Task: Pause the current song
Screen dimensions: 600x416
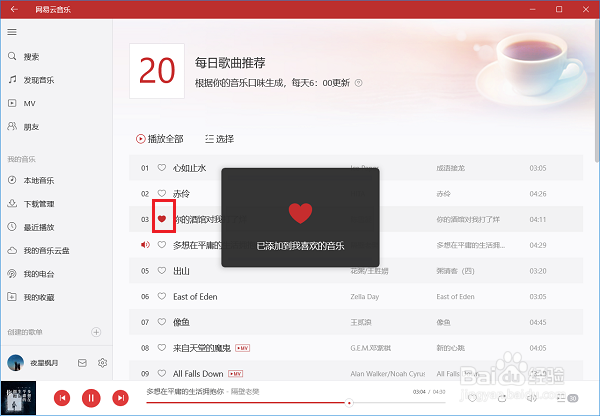Action: (91, 398)
